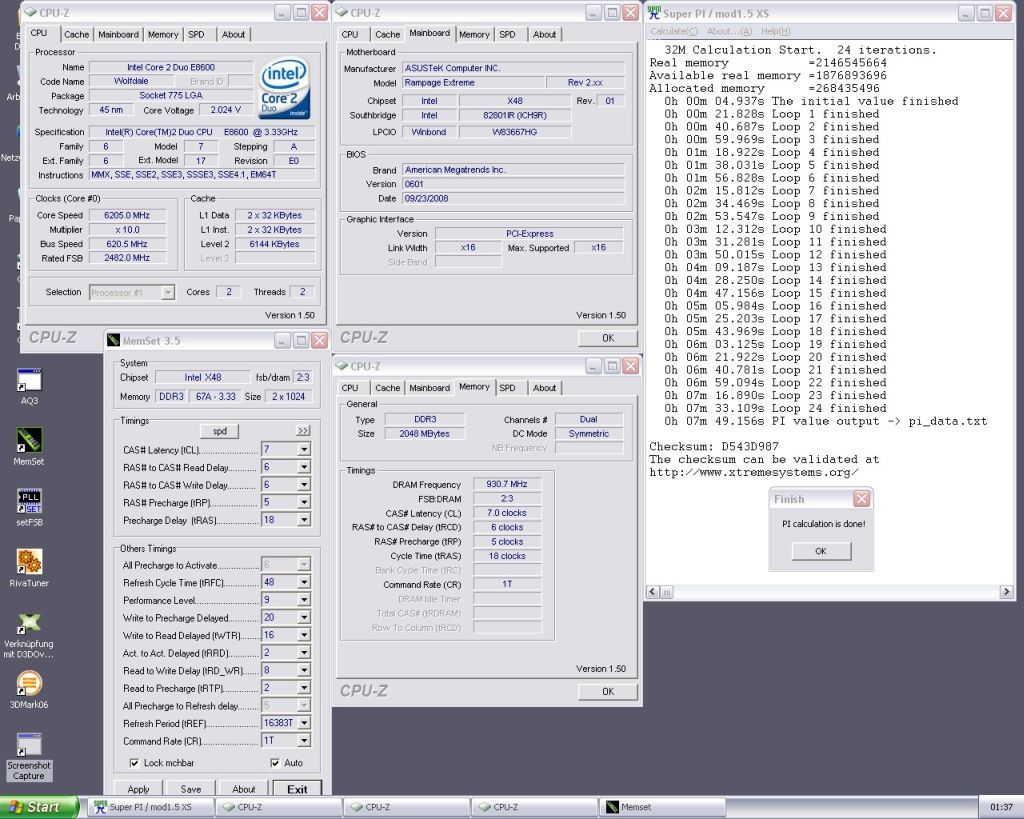Toggle the Auto checkbox in MemSet
Viewport: 1024px width, 819px height.
coord(275,763)
